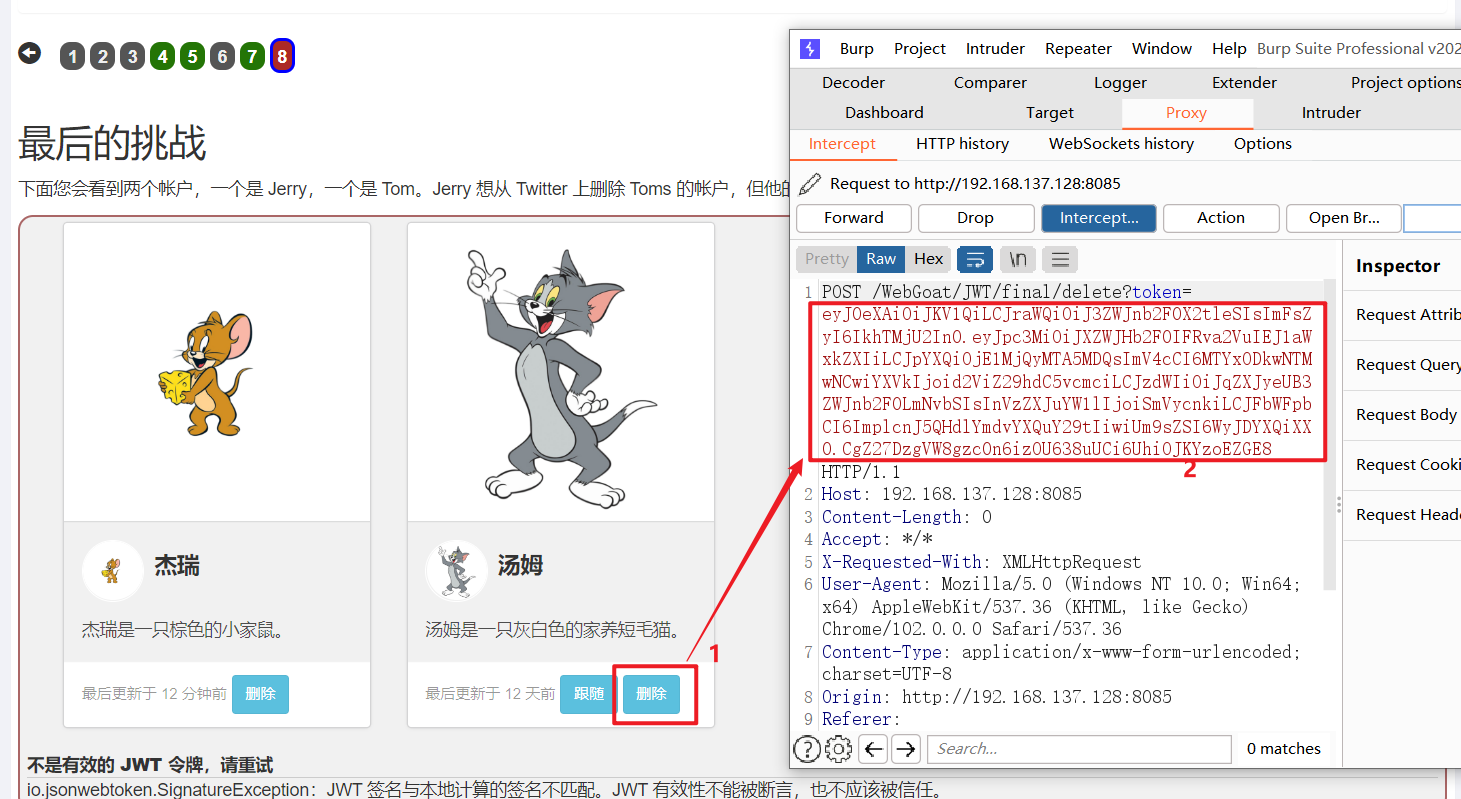Switch to the Decoder tab
The width and height of the screenshot is (1461, 799).
click(853, 83)
